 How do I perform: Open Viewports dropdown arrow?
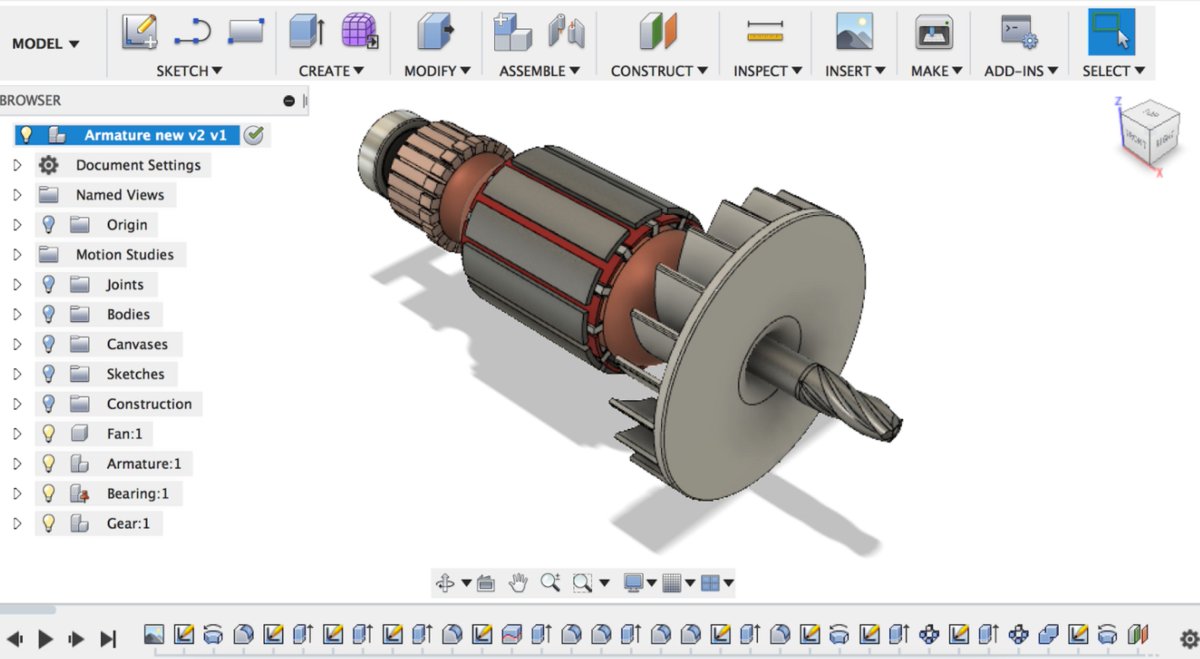[x=728, y=583]
